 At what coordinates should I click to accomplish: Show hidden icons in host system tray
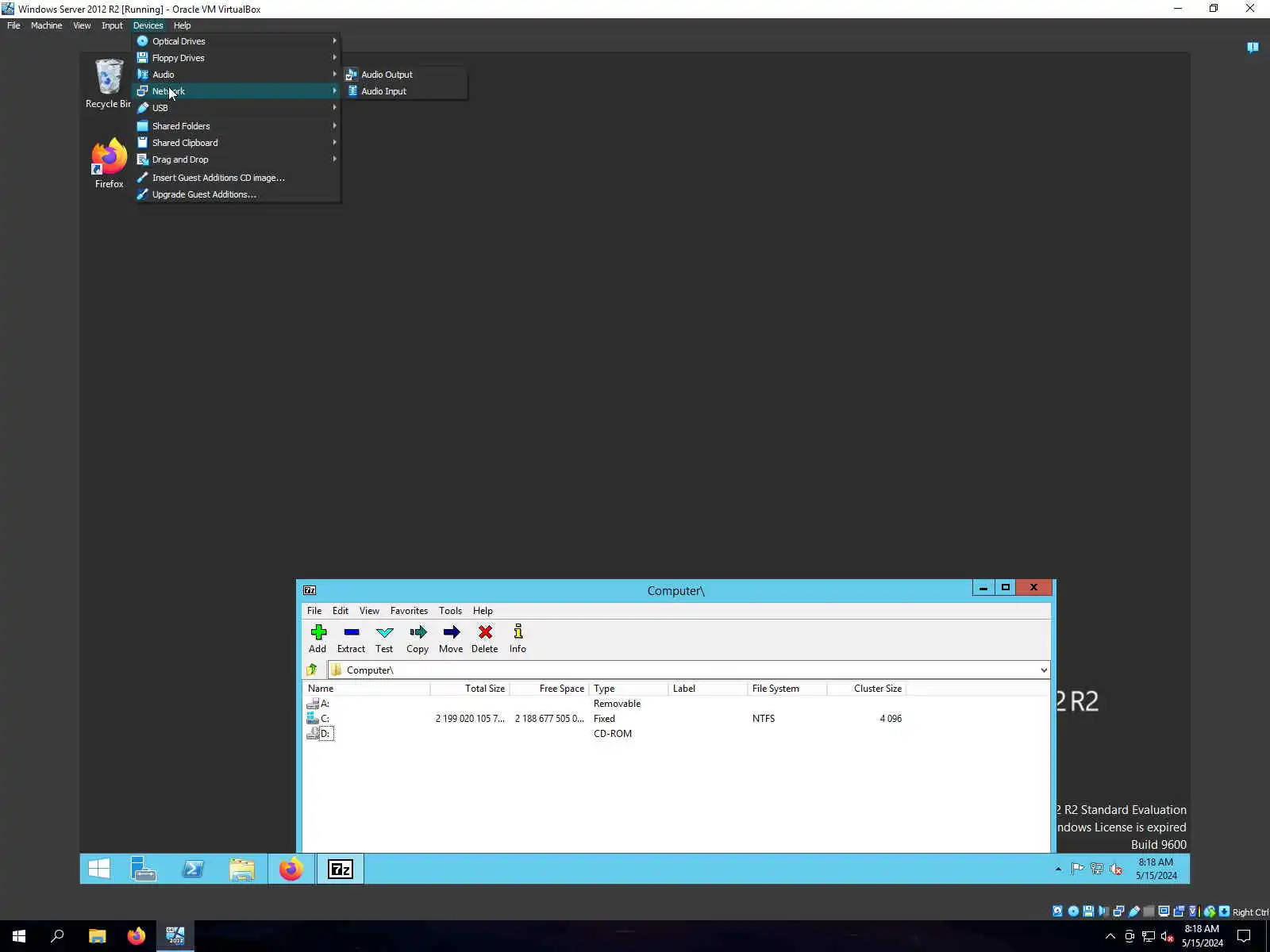click(x=1110, y=937)
